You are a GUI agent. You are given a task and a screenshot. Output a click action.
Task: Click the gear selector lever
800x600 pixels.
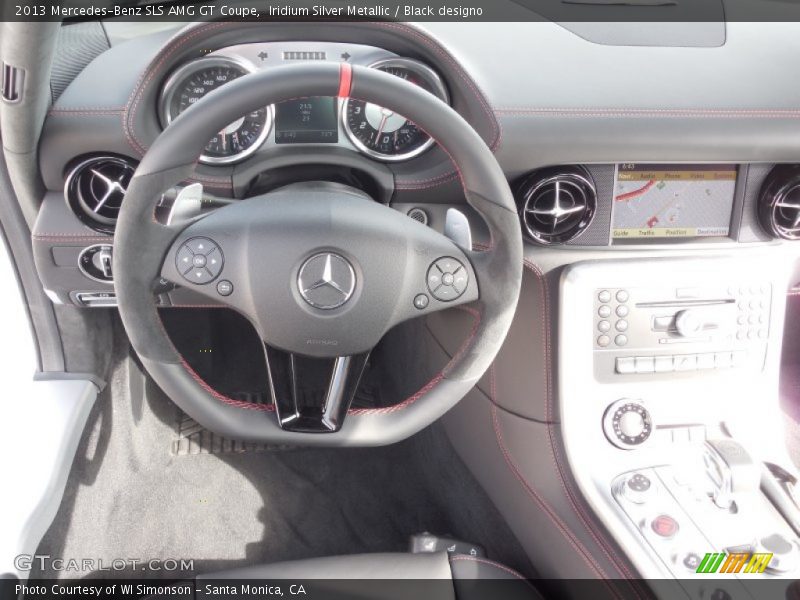click(x=730, y=469)
